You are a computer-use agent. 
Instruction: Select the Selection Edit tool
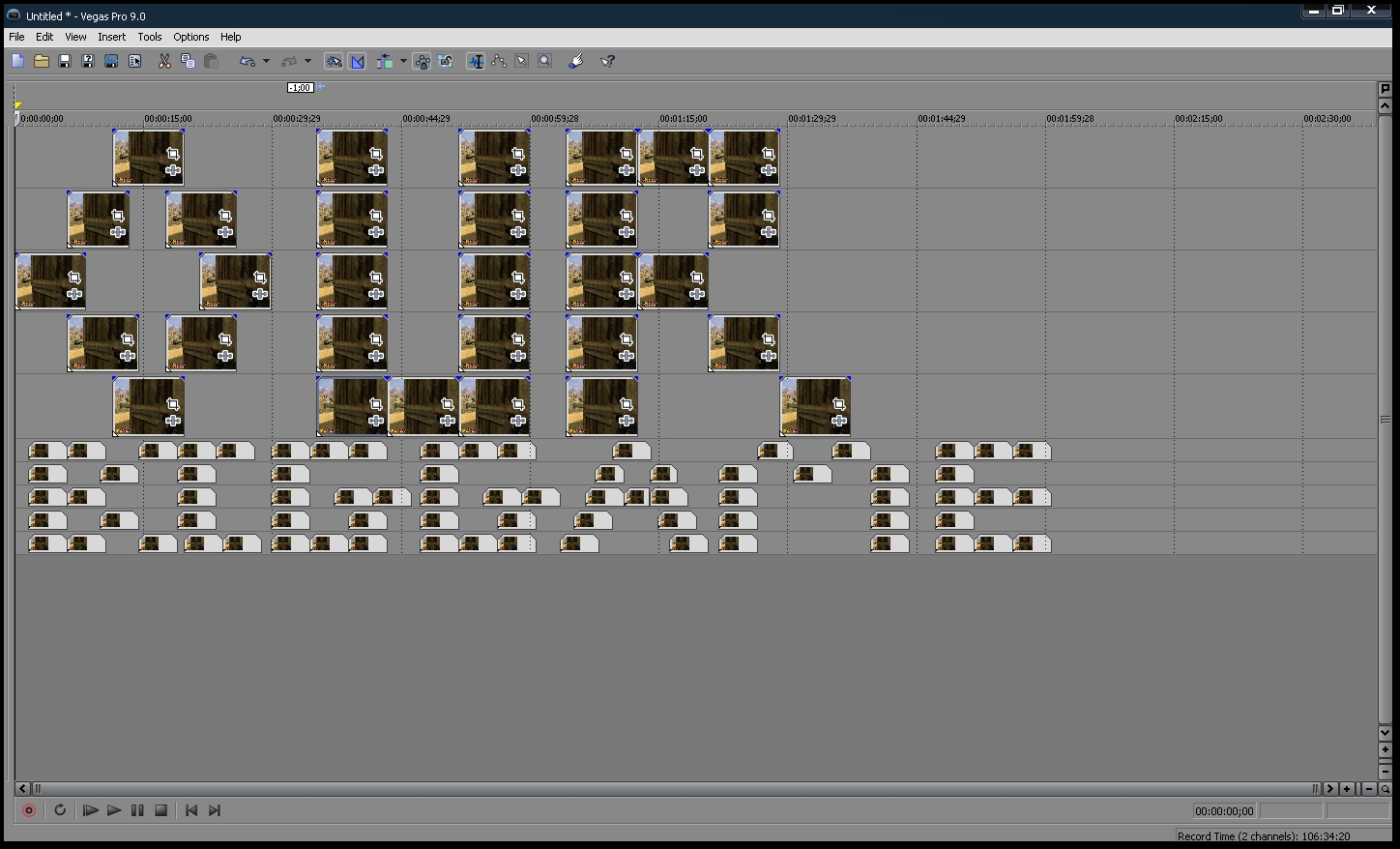click(x=522, y=61)
